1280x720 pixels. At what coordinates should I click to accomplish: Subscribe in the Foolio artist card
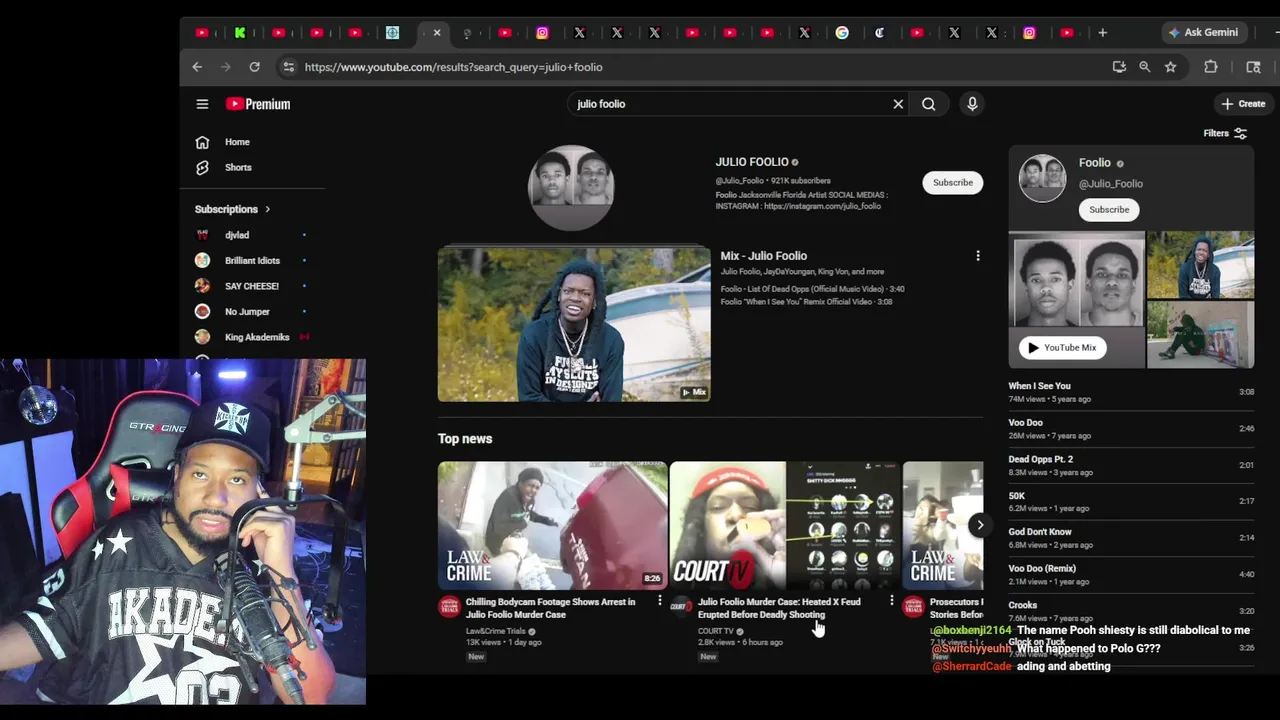pos(1108,209)
